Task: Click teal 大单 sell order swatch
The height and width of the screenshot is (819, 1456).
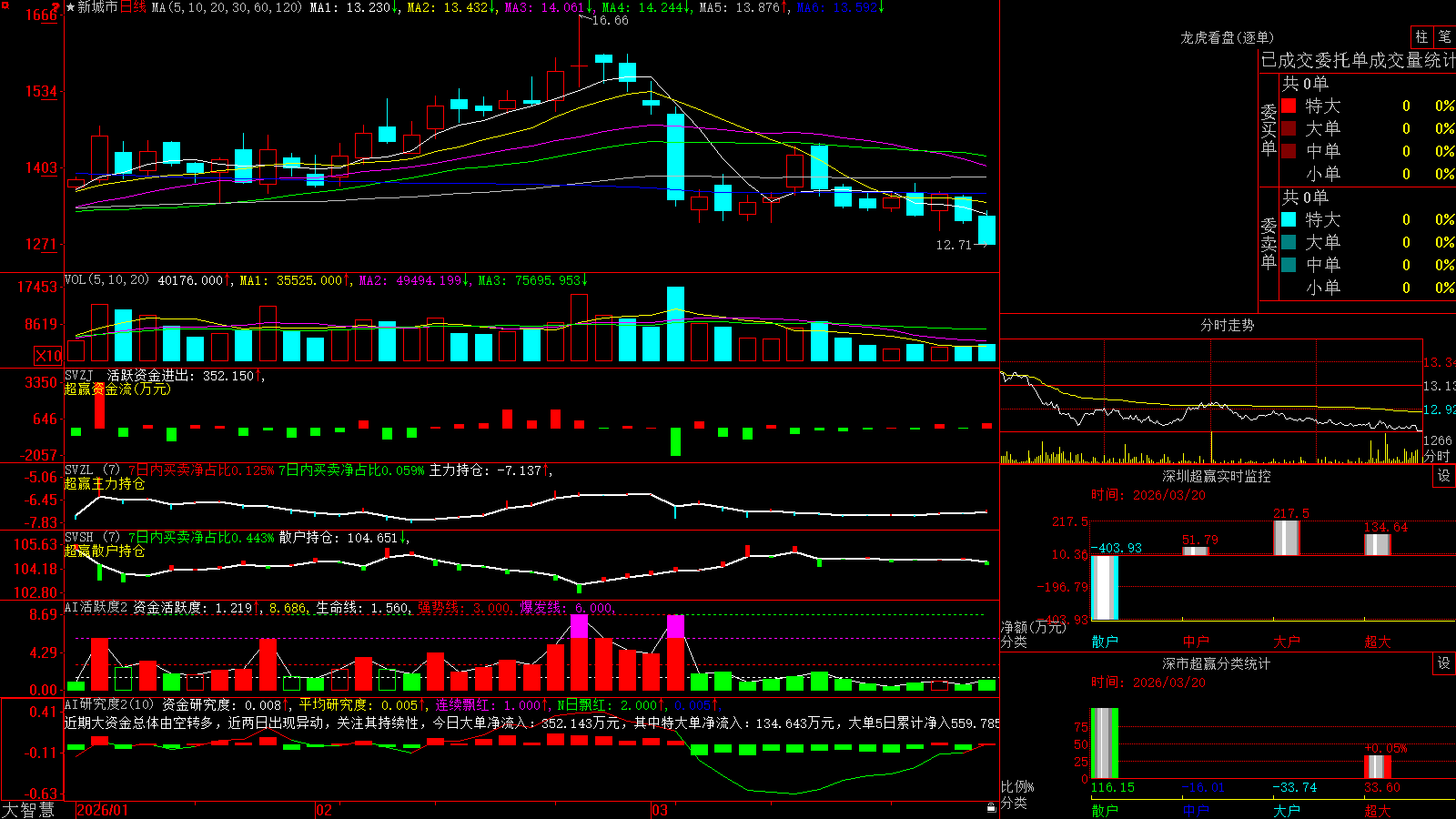Action: pyautogui.click(x=1289, y=242)
